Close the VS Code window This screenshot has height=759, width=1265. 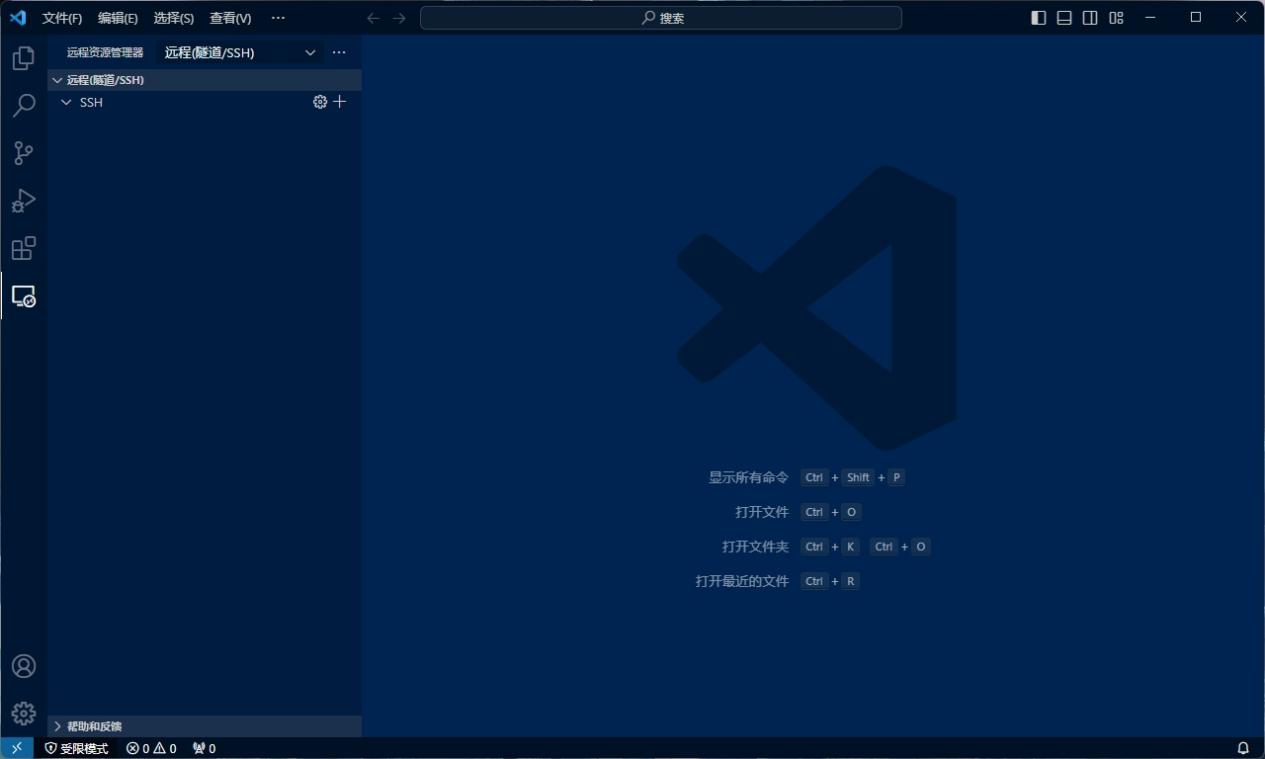(x=1242, y=18)
